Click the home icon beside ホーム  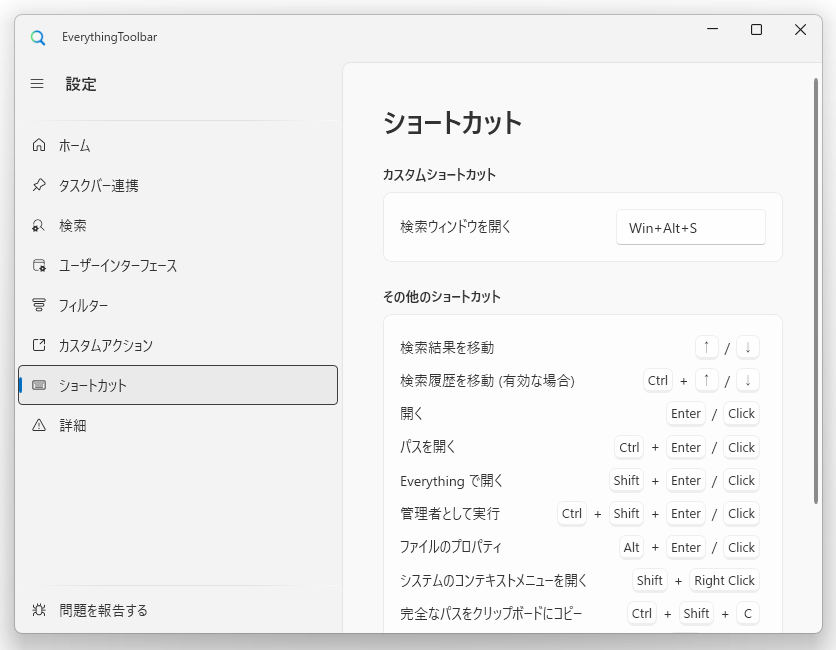(39, 145)
